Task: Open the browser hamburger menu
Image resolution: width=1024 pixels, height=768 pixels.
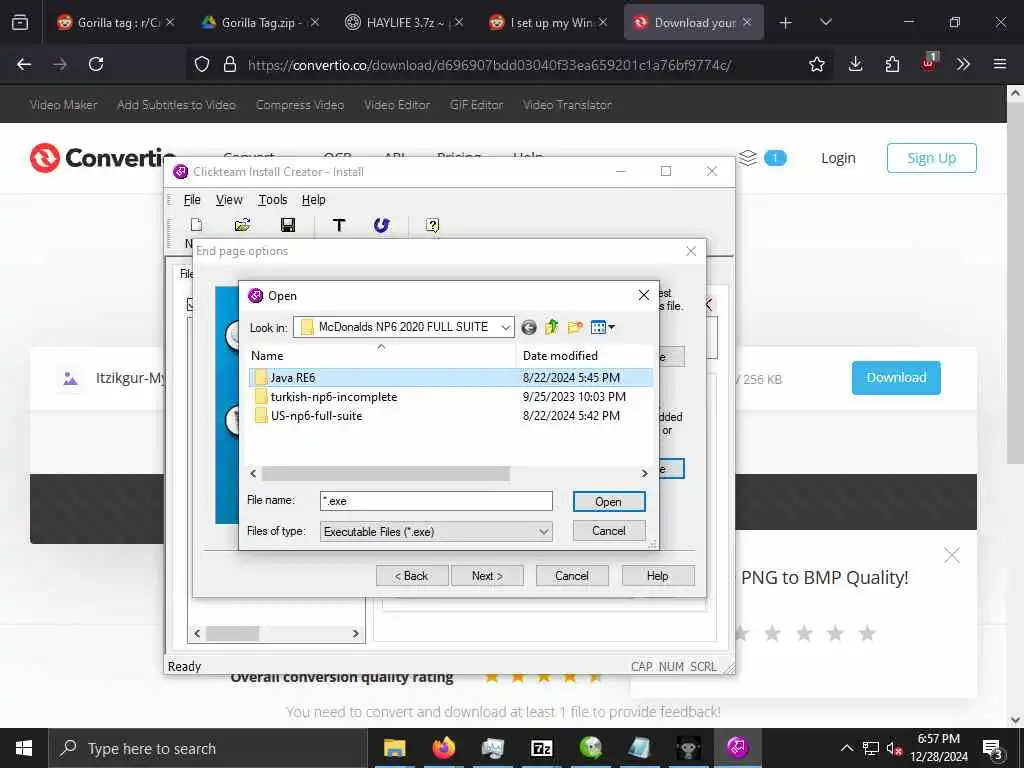Action: [x=999, y=64]
